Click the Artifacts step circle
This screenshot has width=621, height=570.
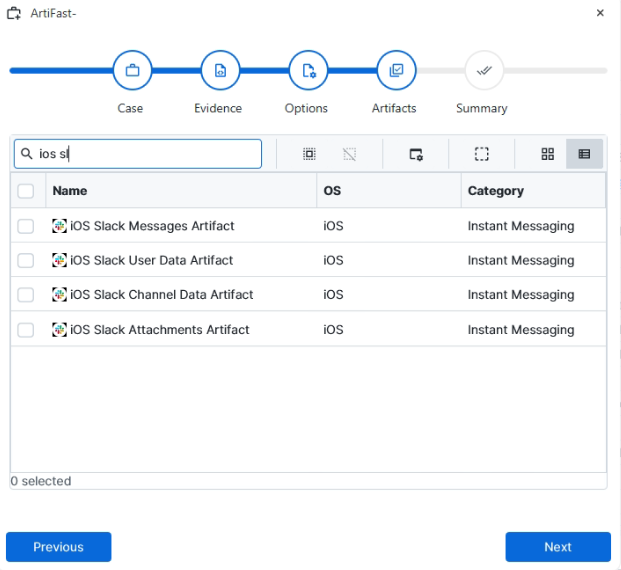point(396,71)
